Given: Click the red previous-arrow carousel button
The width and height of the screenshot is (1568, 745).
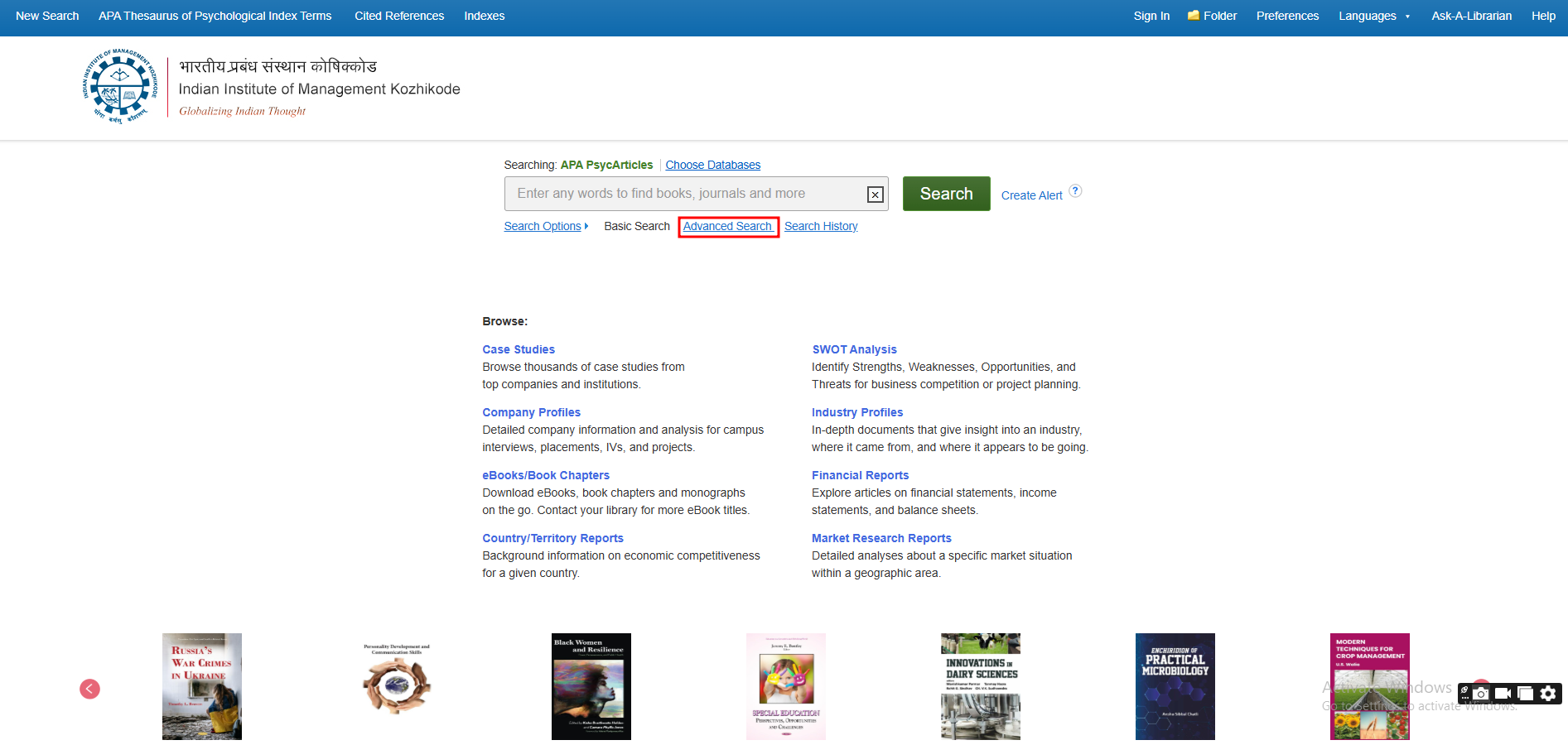Looking at the screenshot, I should (89, 689).
